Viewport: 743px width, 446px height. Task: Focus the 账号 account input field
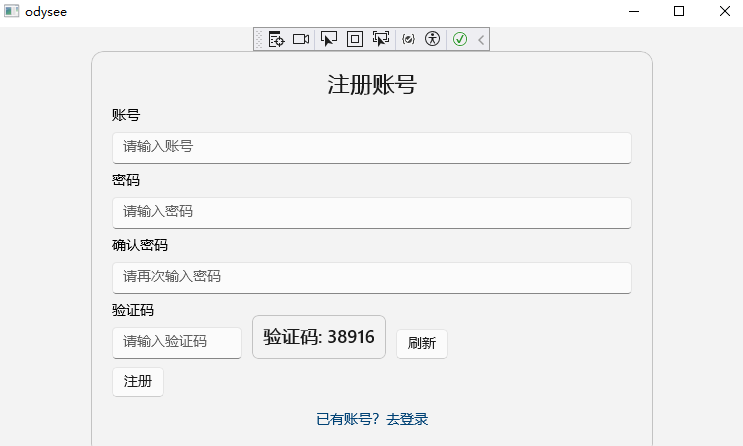pos(371,147)
